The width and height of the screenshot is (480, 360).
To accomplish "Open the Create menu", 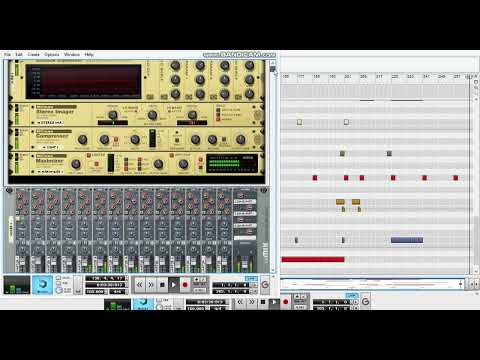I will pos(34,54).
